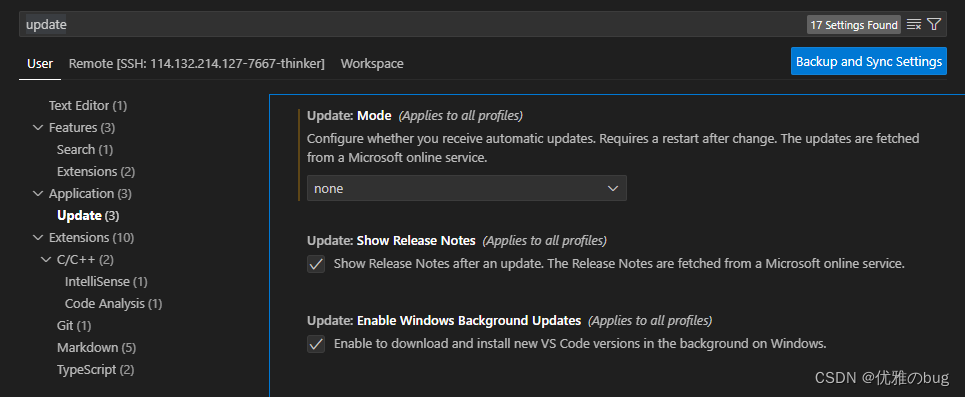Viewport: 965px width, 397px height.
Task: Open the settings filter funnel icon
Action: pyautogui.click(x=934, y=25)
